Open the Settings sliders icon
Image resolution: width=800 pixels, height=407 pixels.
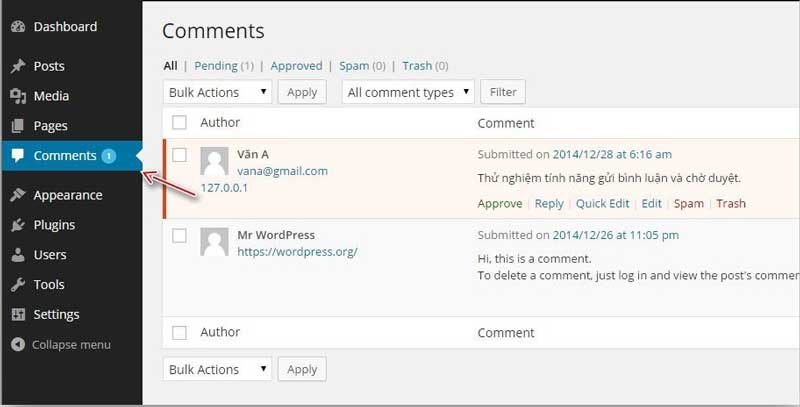pyautogui.click(x=17, y=314)
